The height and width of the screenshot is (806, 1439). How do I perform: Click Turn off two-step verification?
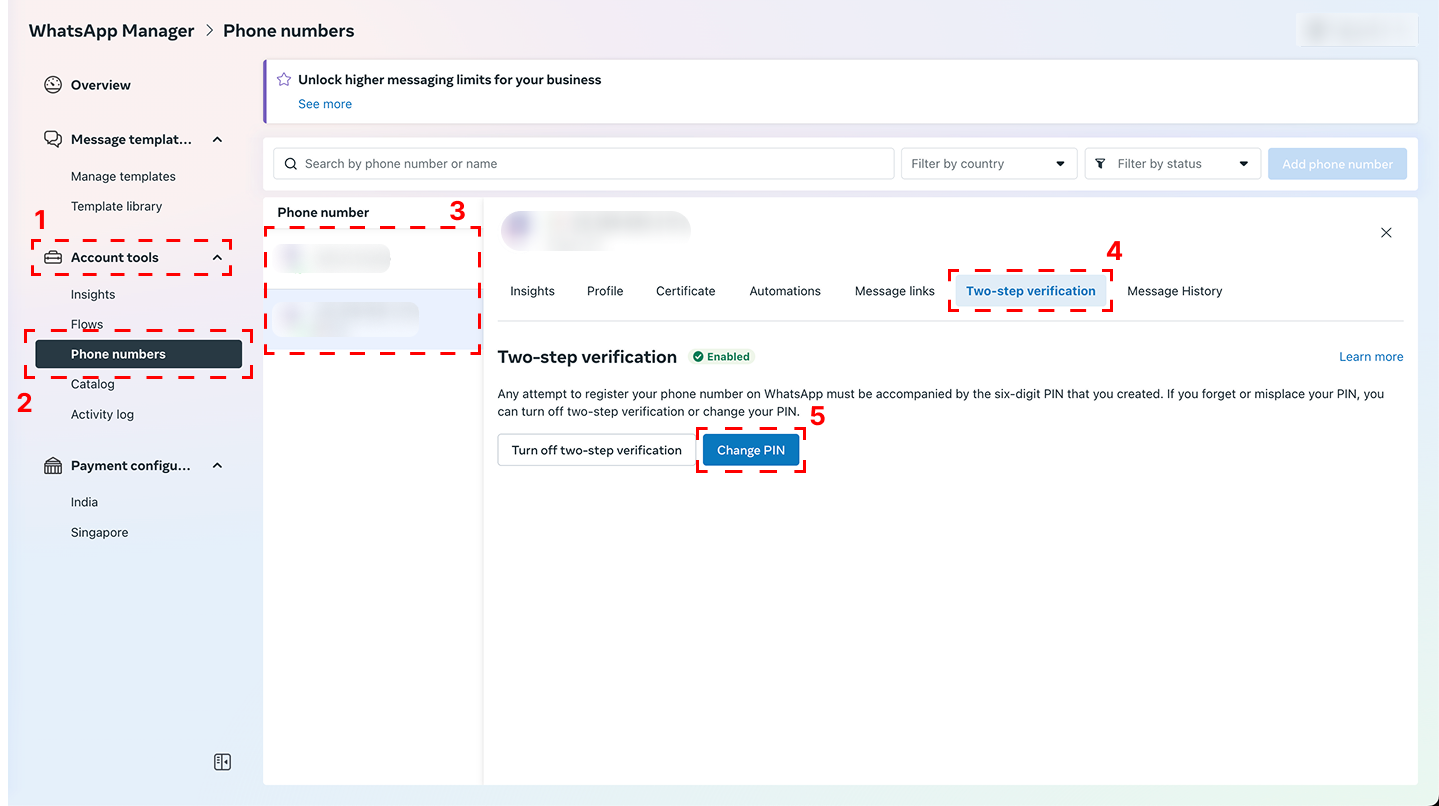click(x=597, y=450)
